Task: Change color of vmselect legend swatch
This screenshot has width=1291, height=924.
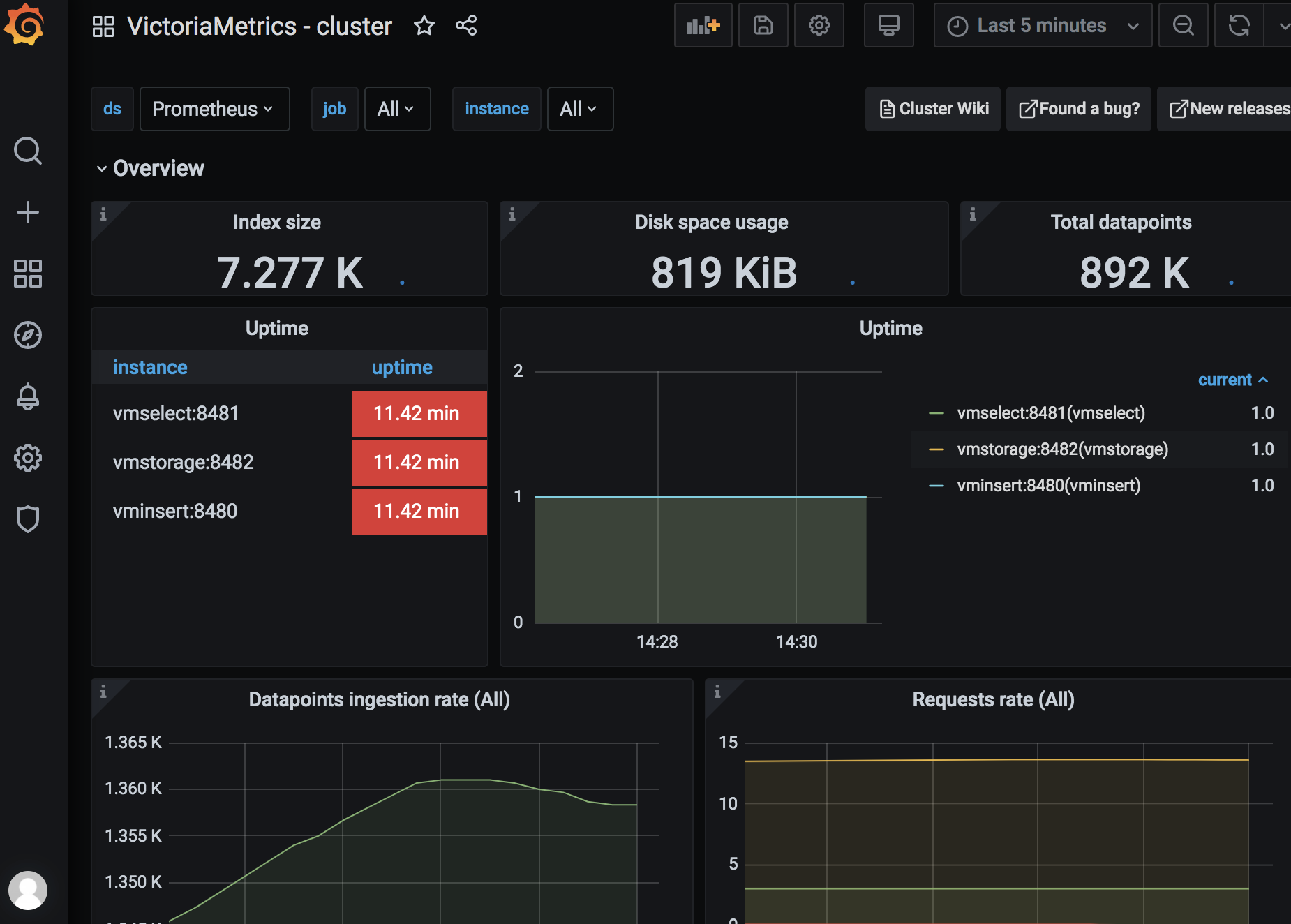Action: [936, 413]
